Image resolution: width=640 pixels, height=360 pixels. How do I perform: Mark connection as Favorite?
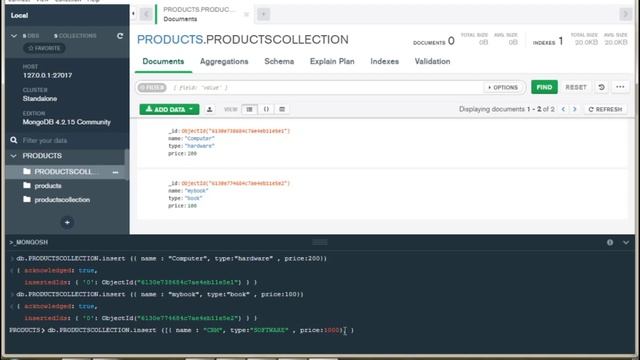[x=44, y=48]
